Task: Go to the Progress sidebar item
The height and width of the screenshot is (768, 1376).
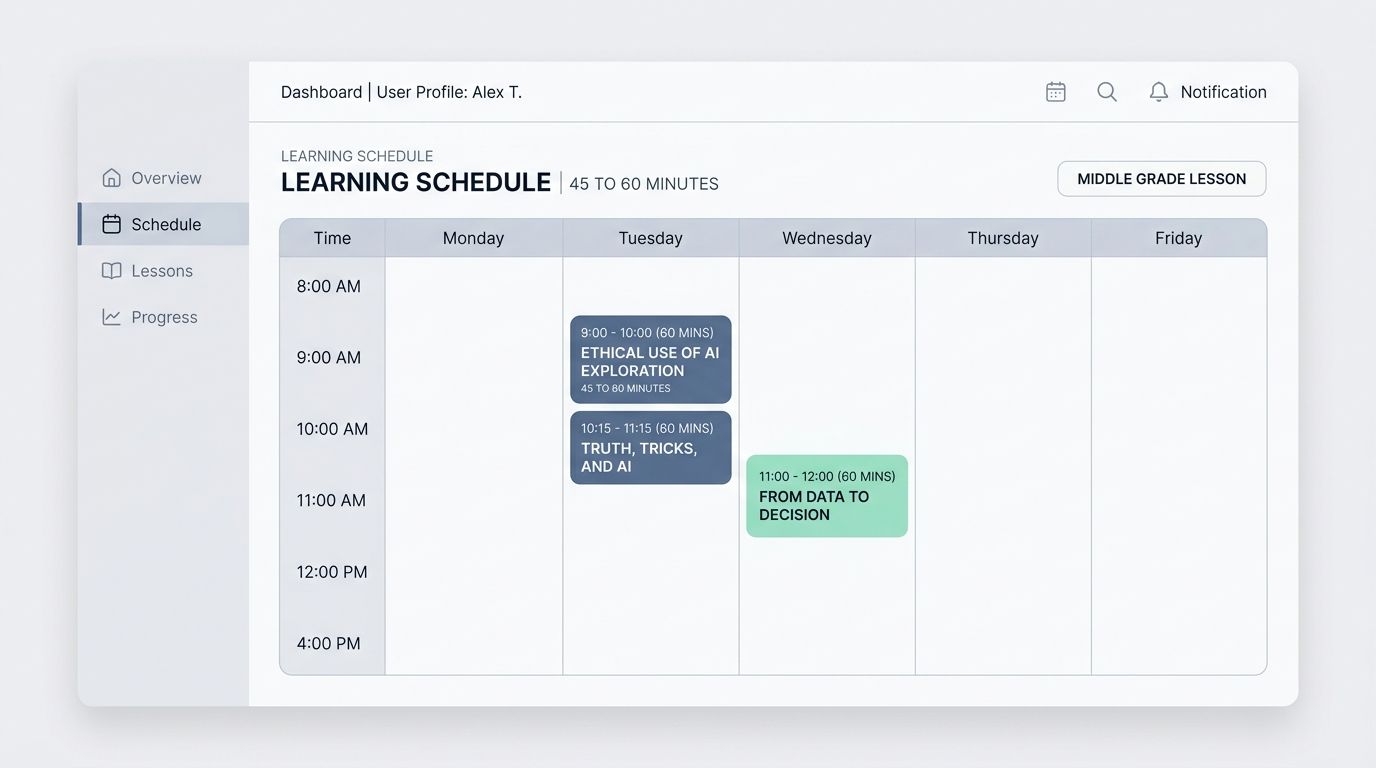Action: point(163,317)
